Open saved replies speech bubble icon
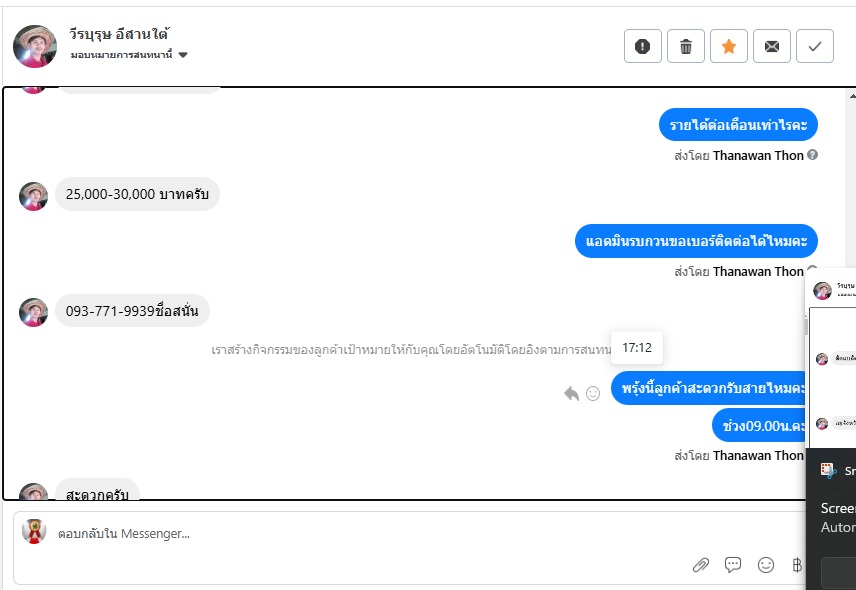Viewport: 856px width, 590px height. [733, 565]
